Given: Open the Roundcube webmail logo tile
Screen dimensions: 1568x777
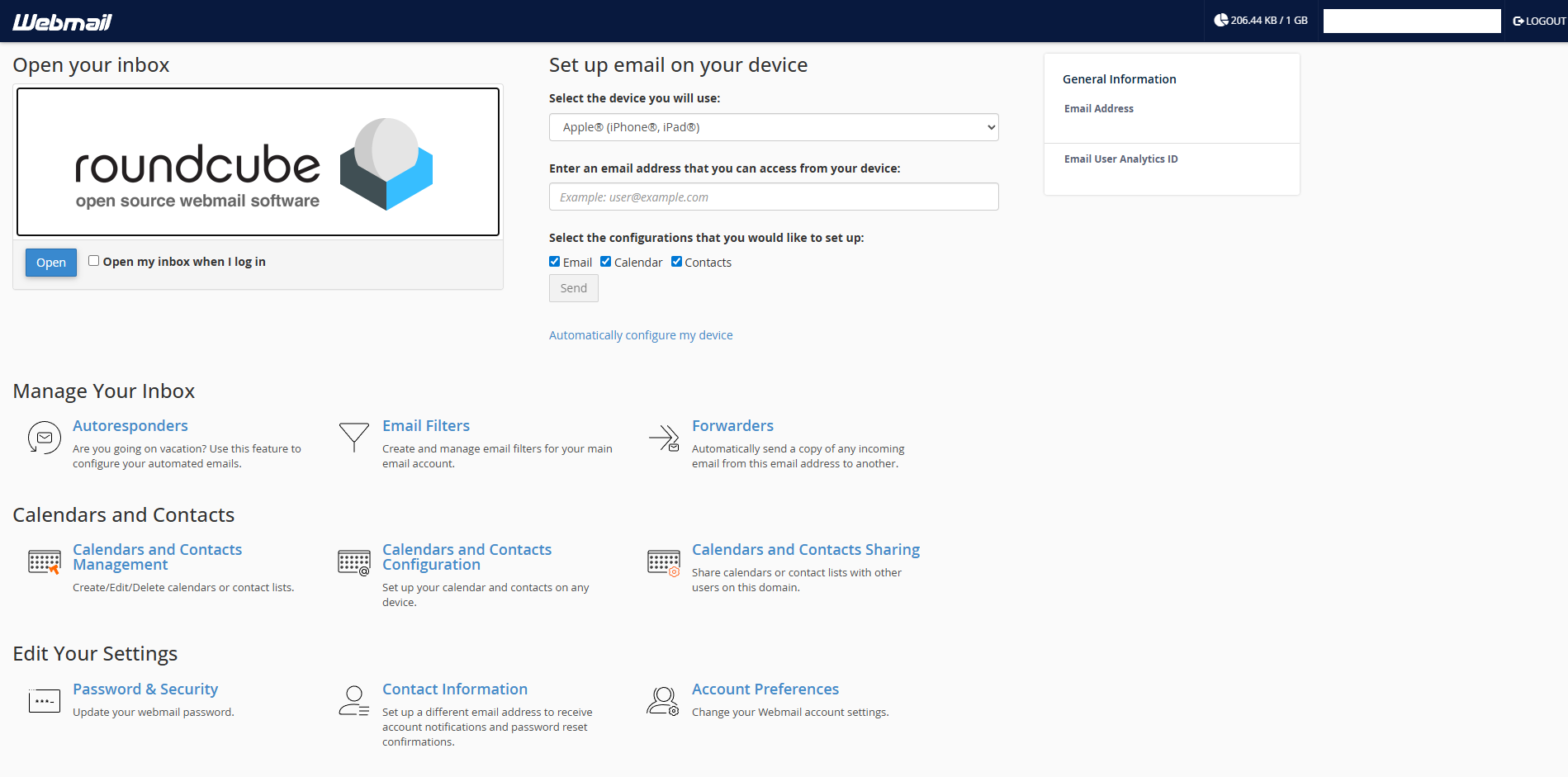Looking at the screenshot, I should (258, 162).
